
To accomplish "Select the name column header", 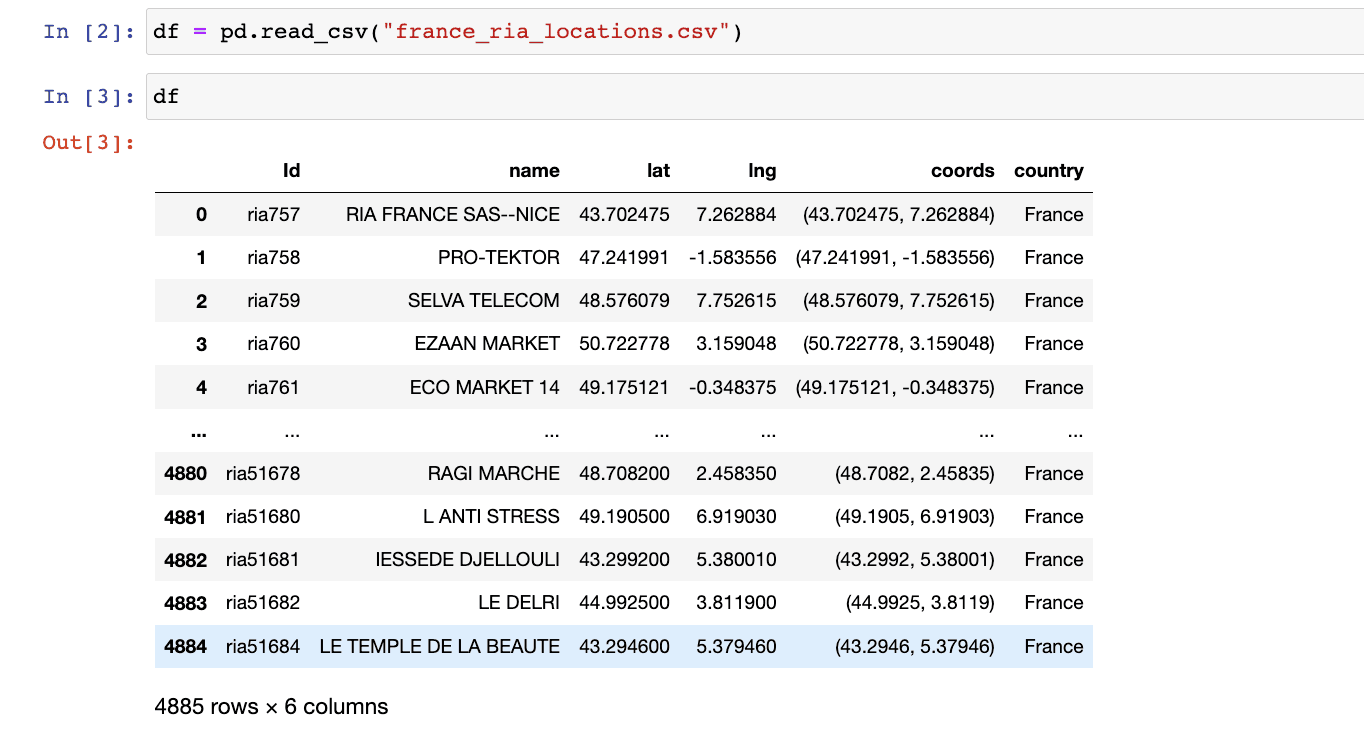I will tap(534, 171).
